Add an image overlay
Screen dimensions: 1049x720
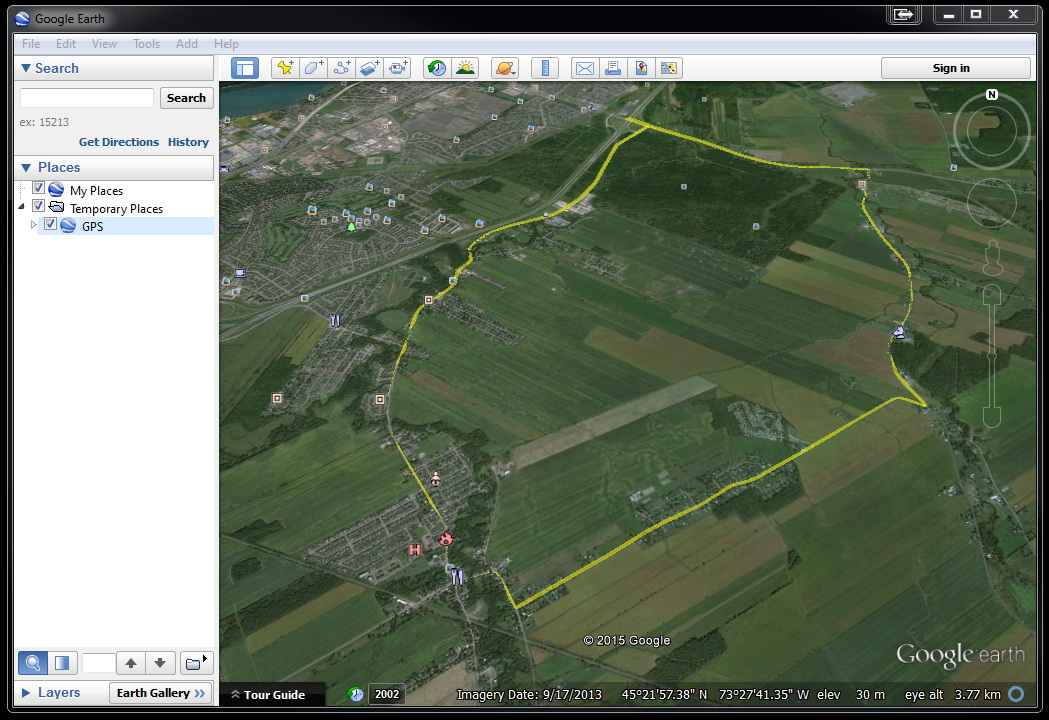point(370,68)
